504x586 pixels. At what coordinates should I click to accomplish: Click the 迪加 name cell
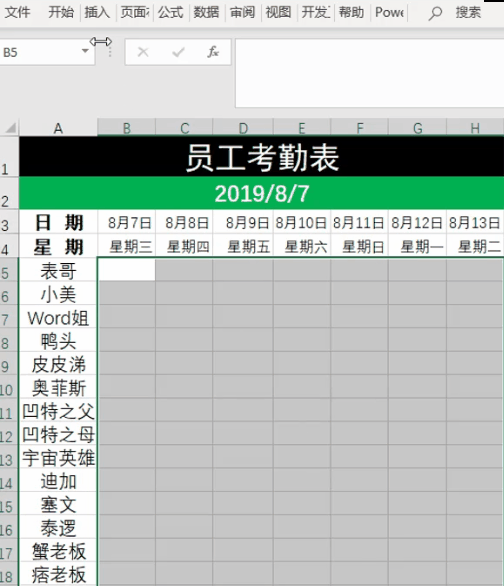(x=58, y=481)
